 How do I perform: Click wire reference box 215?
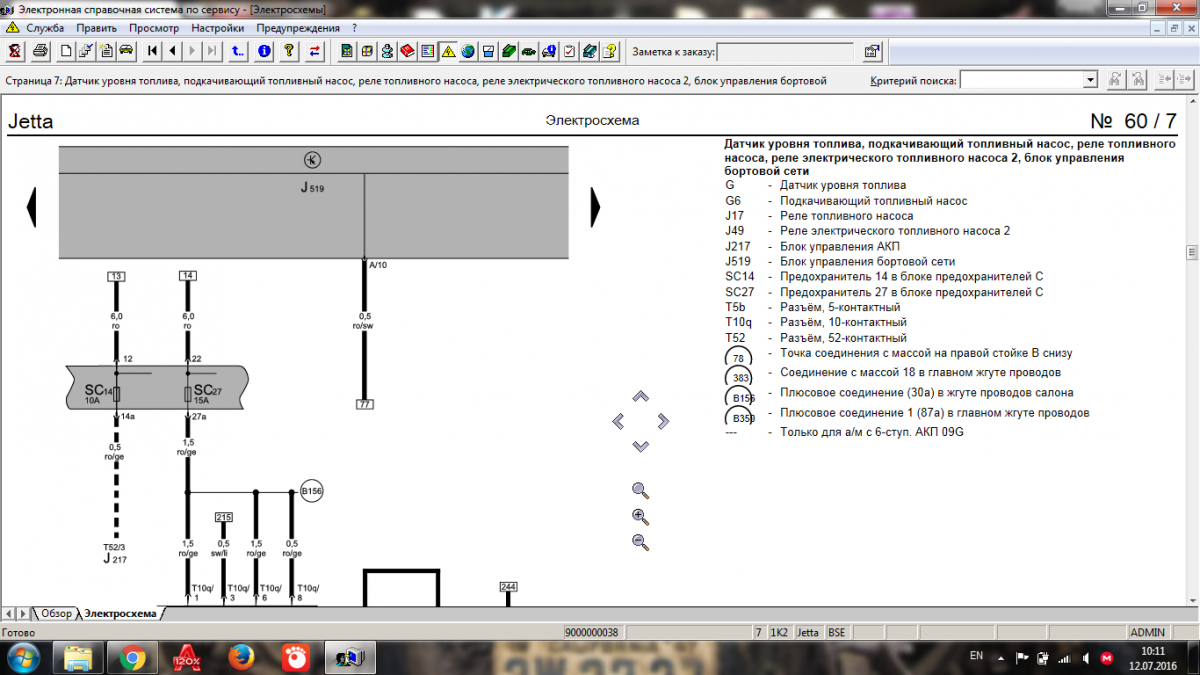tap(224, 517)
